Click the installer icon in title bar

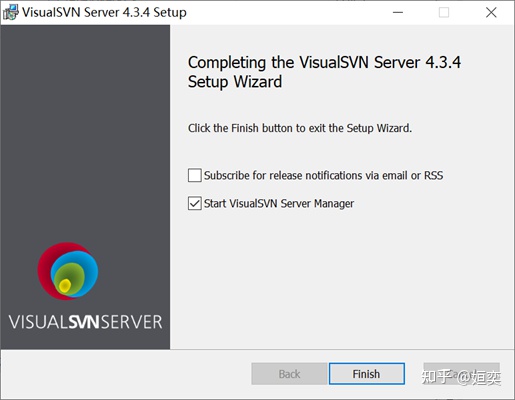tap(10, 12)
